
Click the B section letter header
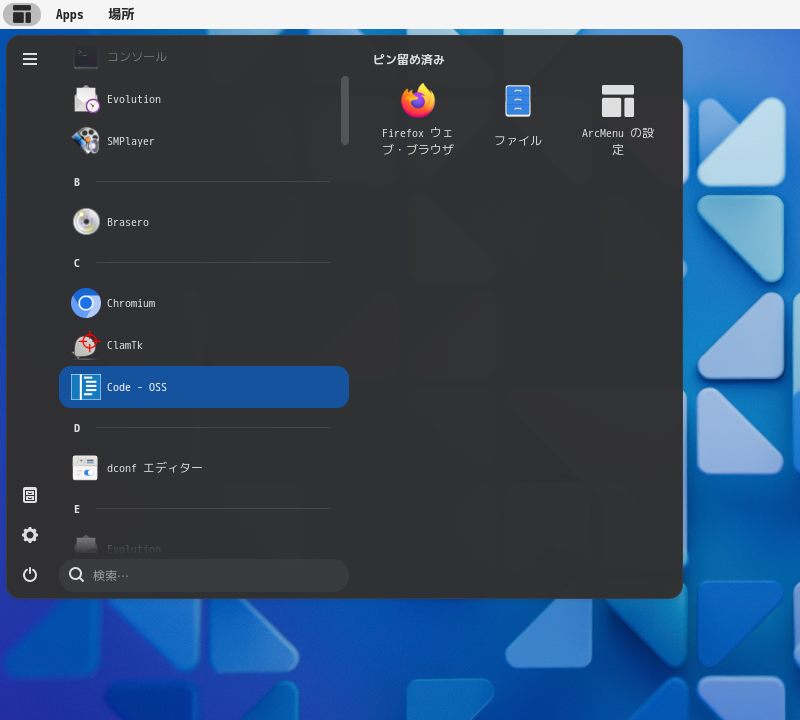pyautogui.click(x=77, y=182)
